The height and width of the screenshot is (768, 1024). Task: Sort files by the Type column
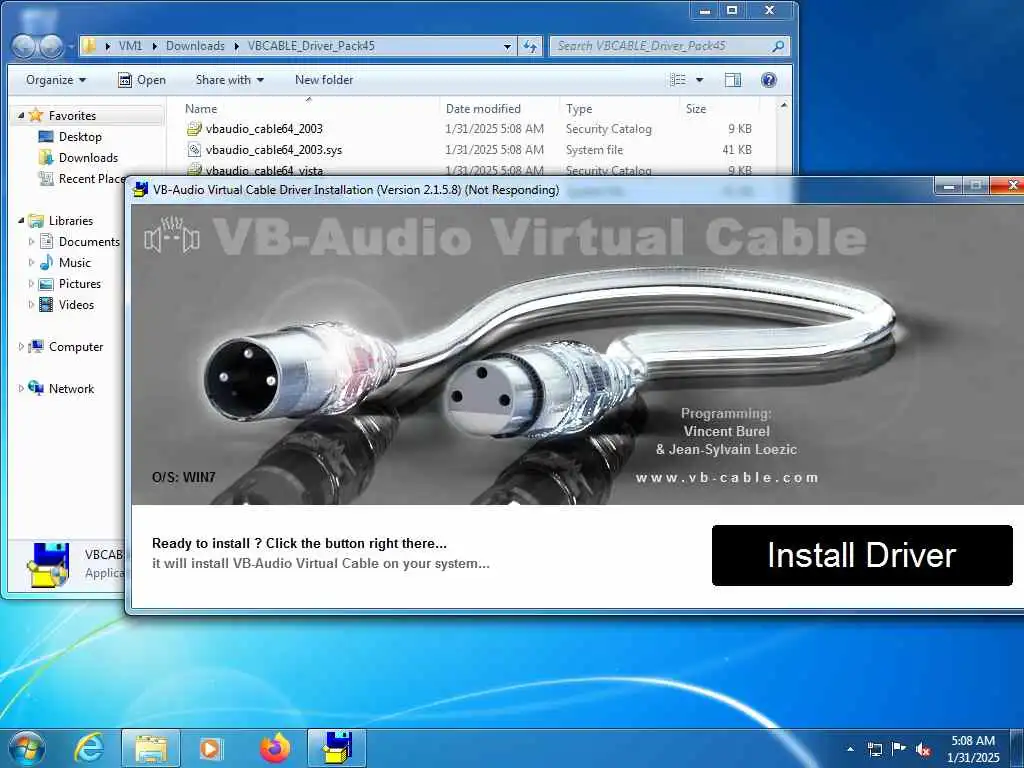click(x=579, y=108)
